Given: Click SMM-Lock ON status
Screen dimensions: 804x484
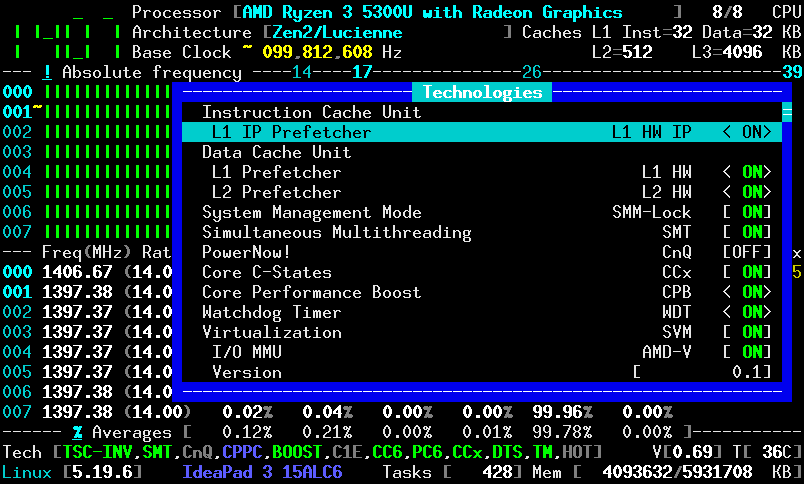Looking at the screenshot, I should 747,212.
